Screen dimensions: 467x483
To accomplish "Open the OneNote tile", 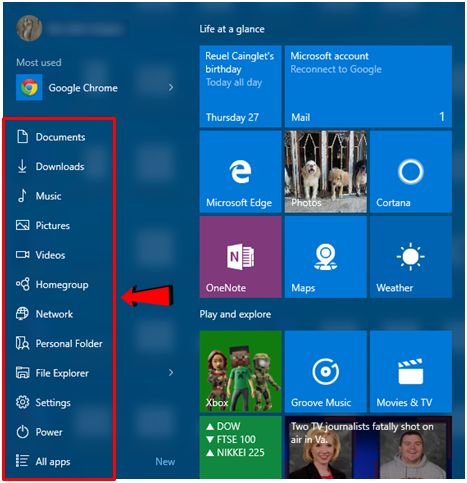I will point(240,257).
